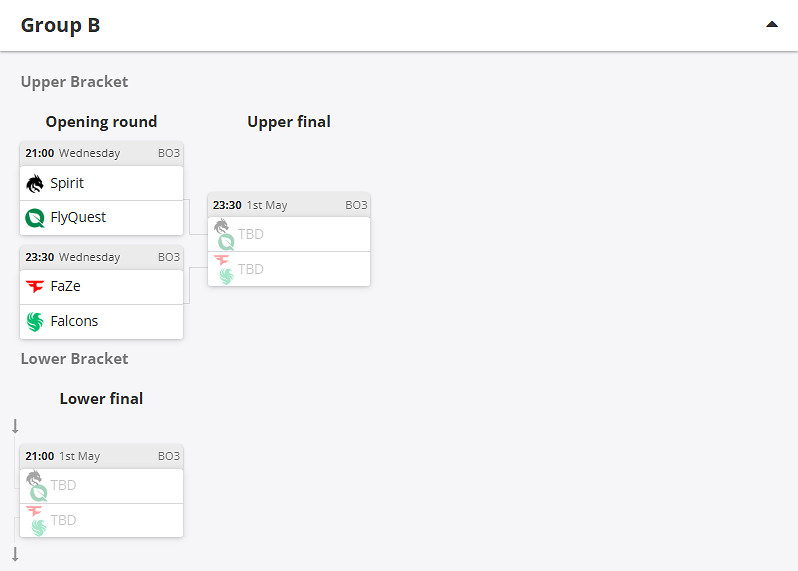Open the FlyQuest team link
Image resolution: width=798 pixels, height=571 pixels.
(78, 217)
